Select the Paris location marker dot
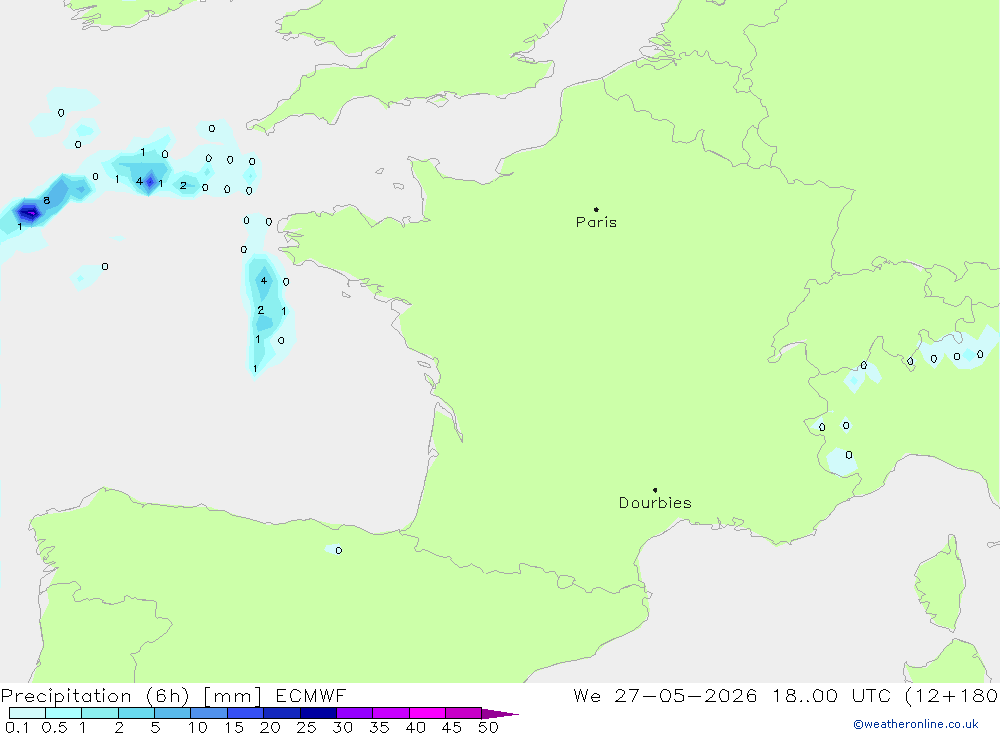The width and height of the screenshot is (1000, 733). (x=596, y=209)
